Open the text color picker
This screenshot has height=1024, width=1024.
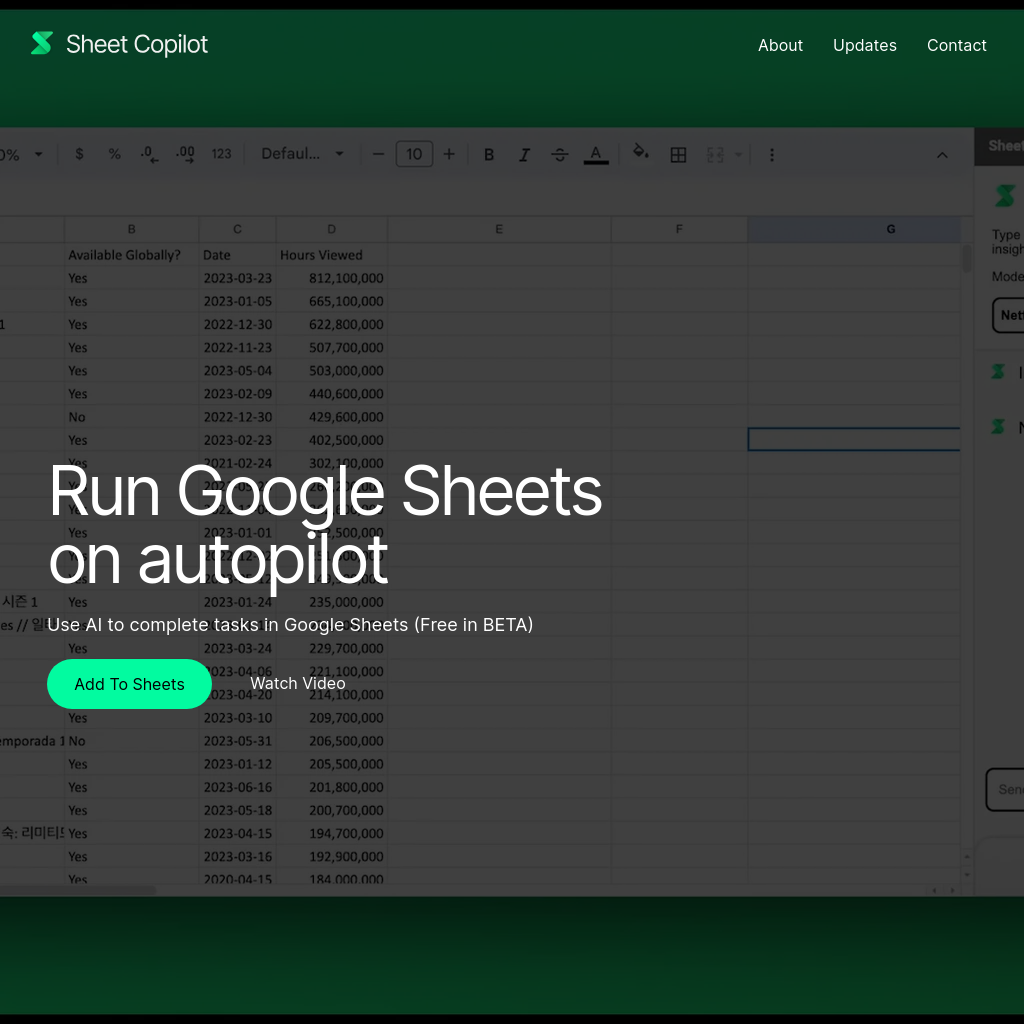[x=596, y=154]
